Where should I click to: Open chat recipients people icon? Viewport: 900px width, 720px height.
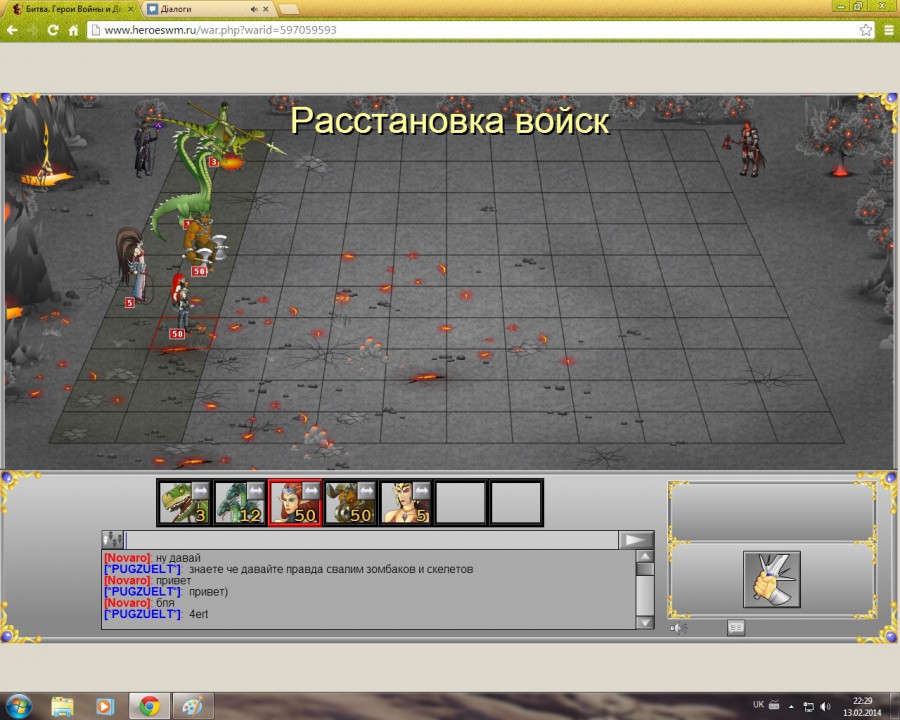tap(112, 540)
